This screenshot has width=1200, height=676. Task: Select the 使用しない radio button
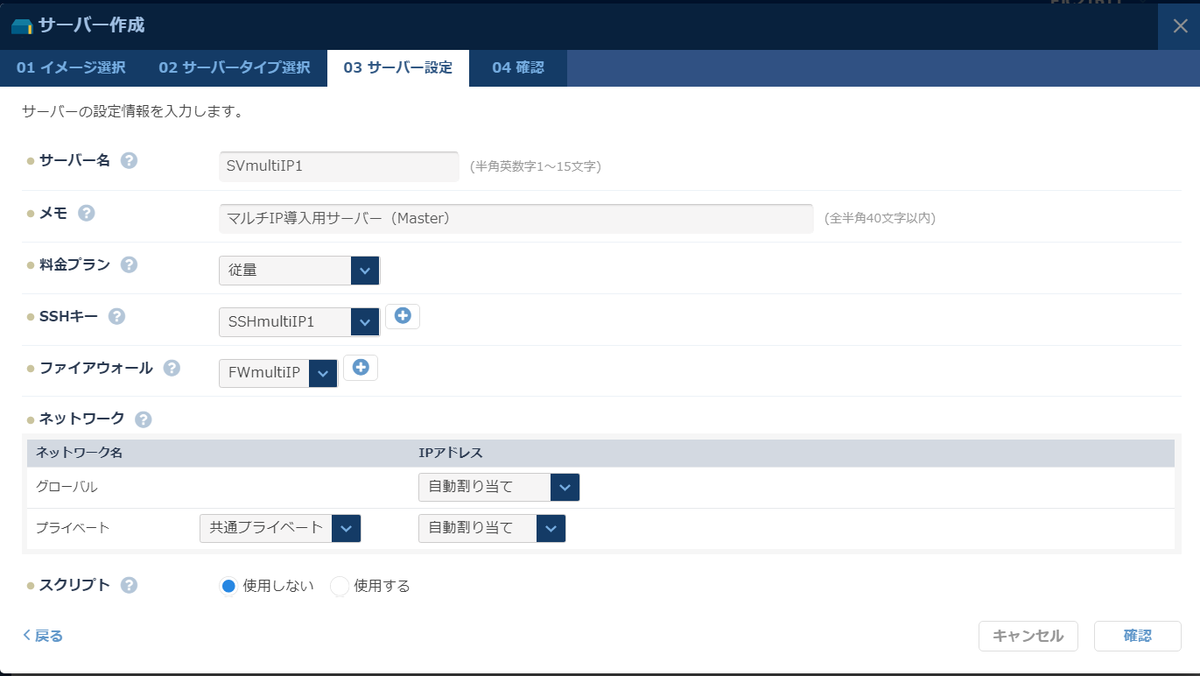point(228,586)
